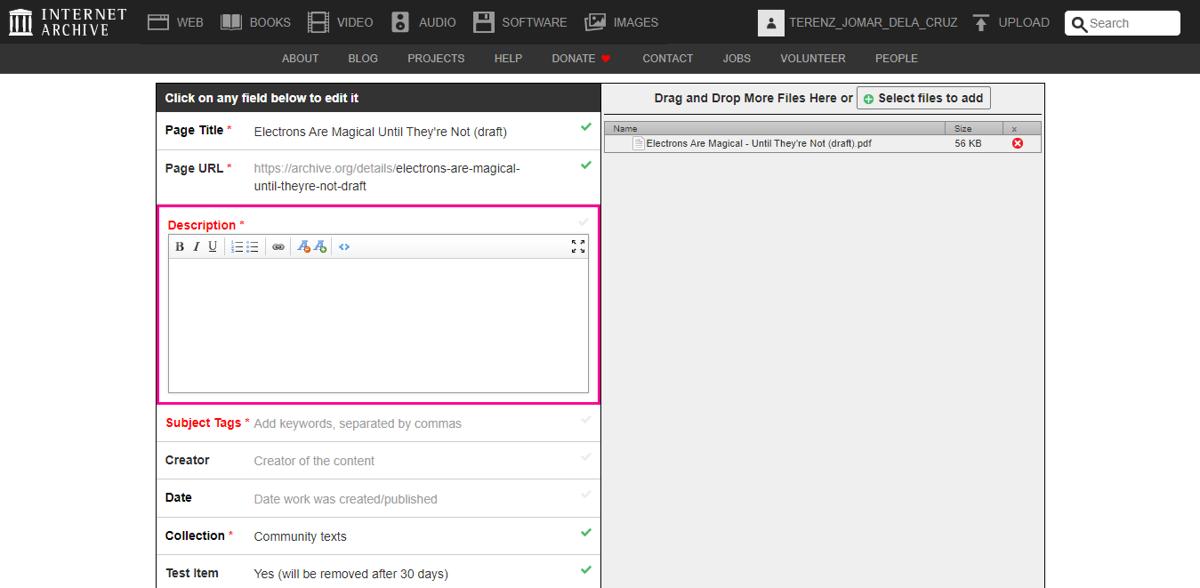The width and height of the screenshot is (1200, 588).
Task: Expand the Description editor to fullscreen
Action: [577, 246]
